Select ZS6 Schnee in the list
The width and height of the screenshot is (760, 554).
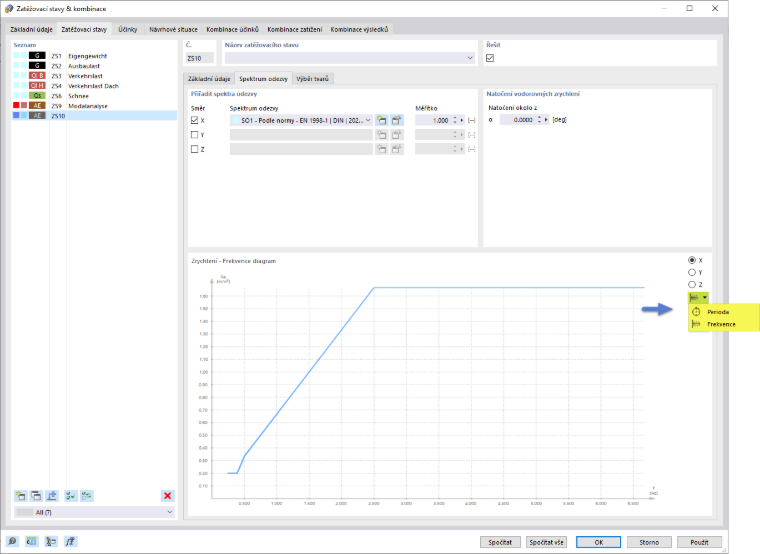(x=95, y=95)
